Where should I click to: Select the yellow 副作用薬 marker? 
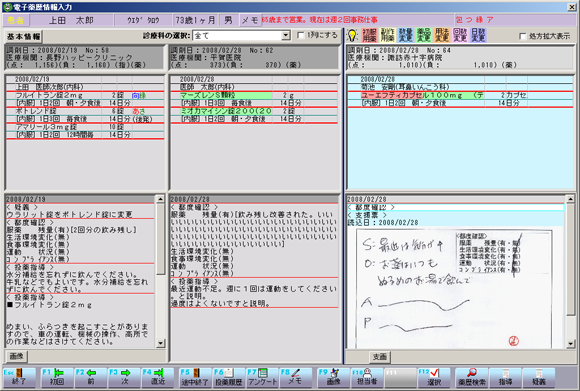pyautogui.click(x=387, y=36)
